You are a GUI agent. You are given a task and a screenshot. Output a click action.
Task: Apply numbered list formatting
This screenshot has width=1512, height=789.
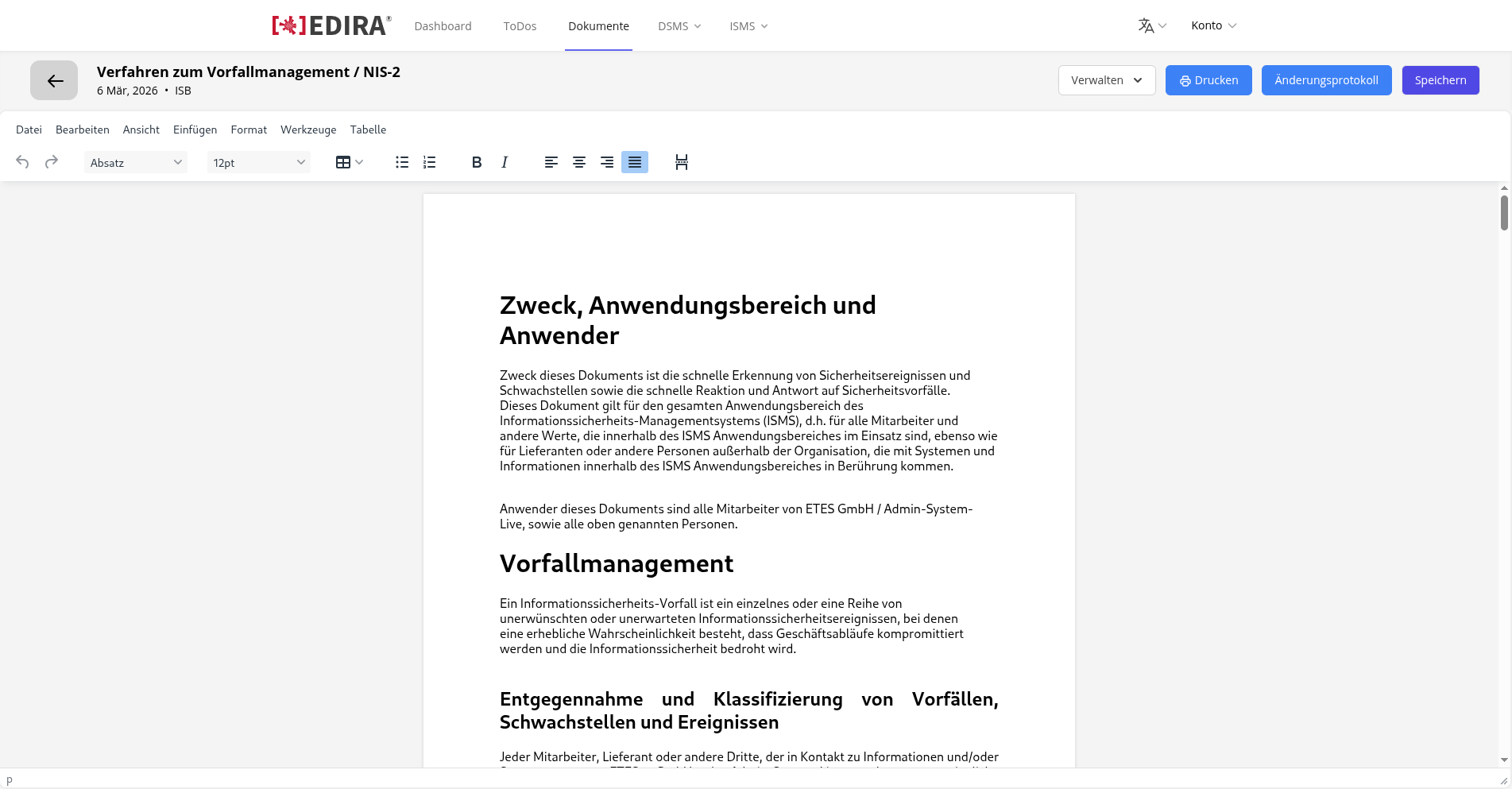[x=430, y=162]
